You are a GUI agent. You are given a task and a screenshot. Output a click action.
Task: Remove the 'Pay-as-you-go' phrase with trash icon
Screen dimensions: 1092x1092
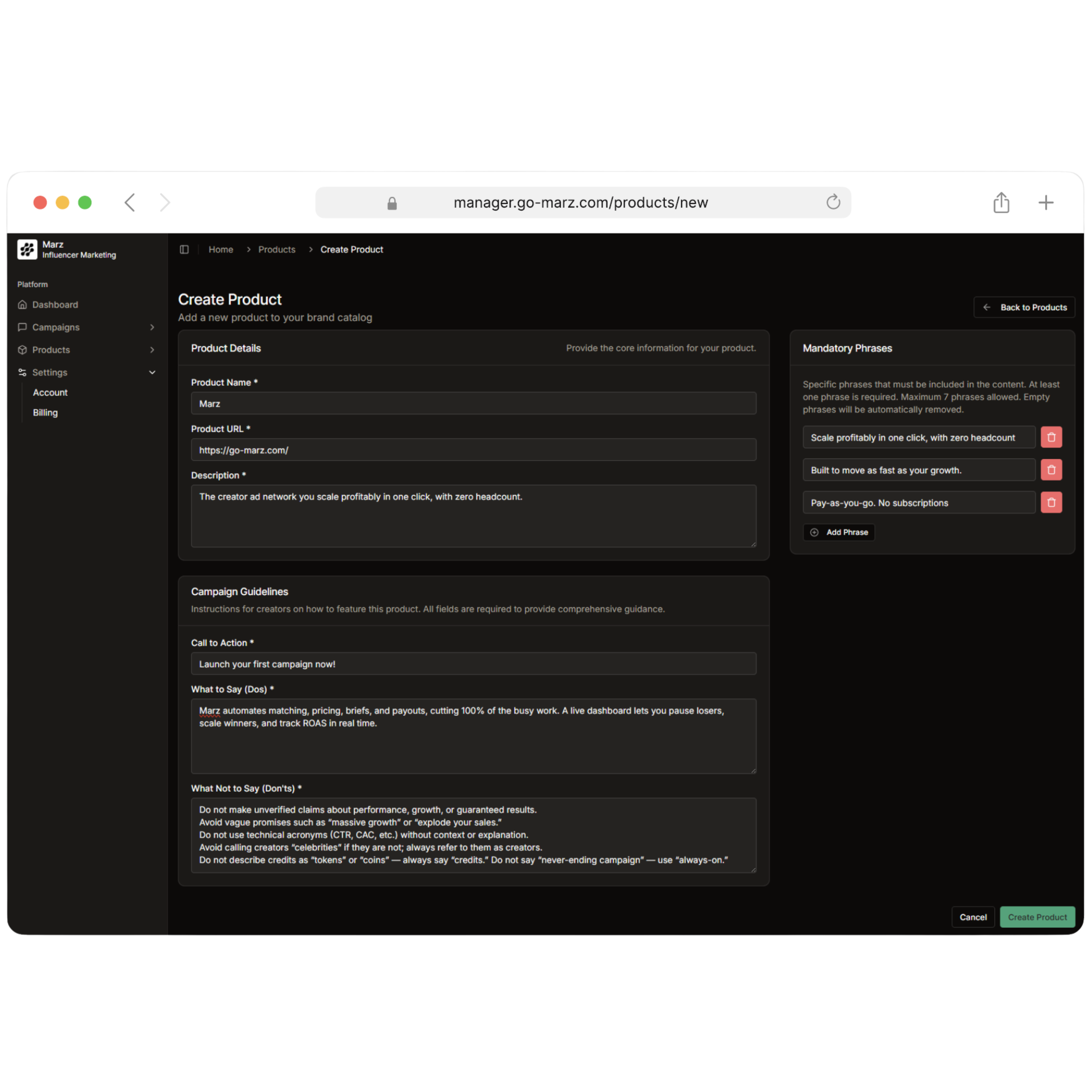point(1051,503)
